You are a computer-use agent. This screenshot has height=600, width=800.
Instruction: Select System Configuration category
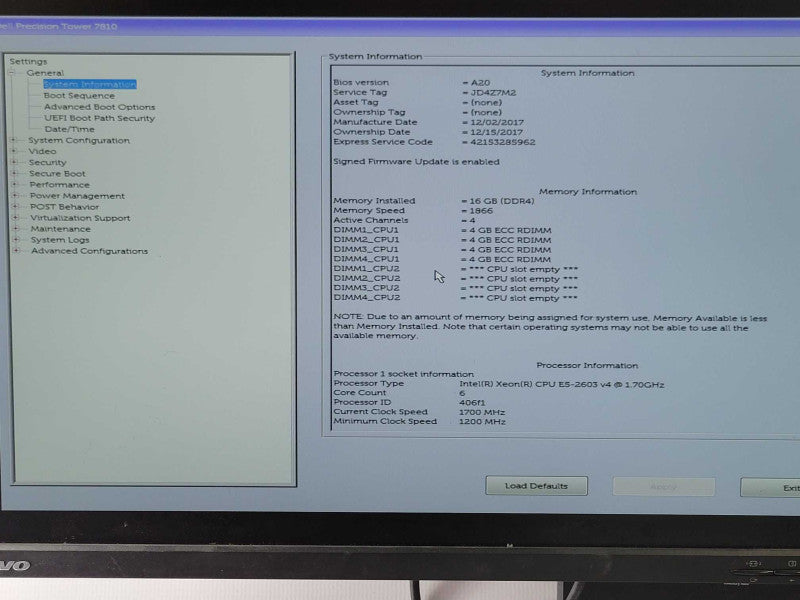click(x=79, y=140)
